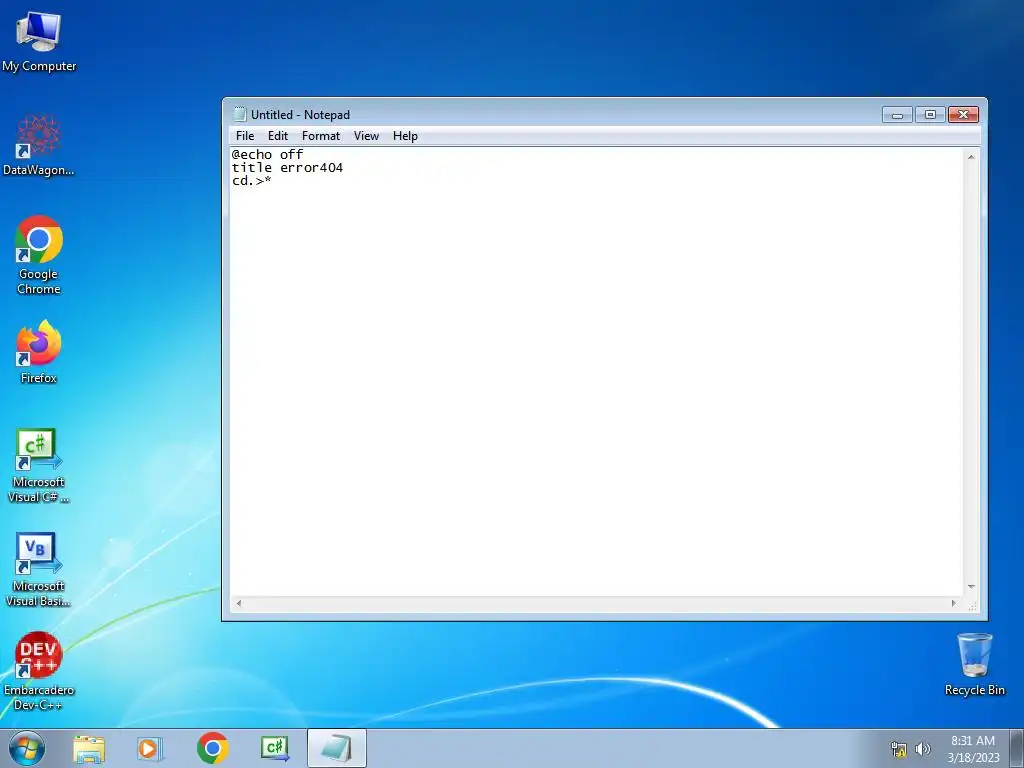
Task: Click the network tray icon
Action: click(899, 749)
